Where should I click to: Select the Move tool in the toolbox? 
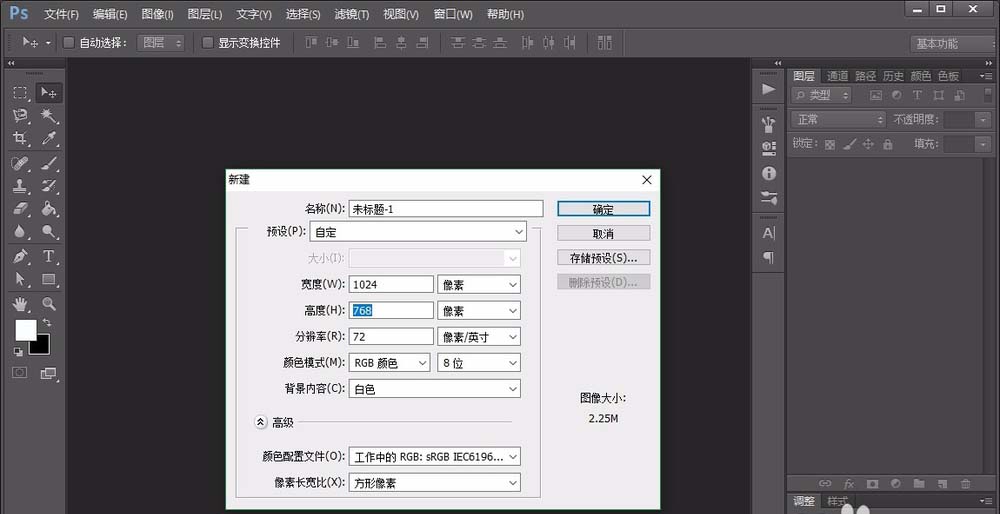tap(48, 93)
